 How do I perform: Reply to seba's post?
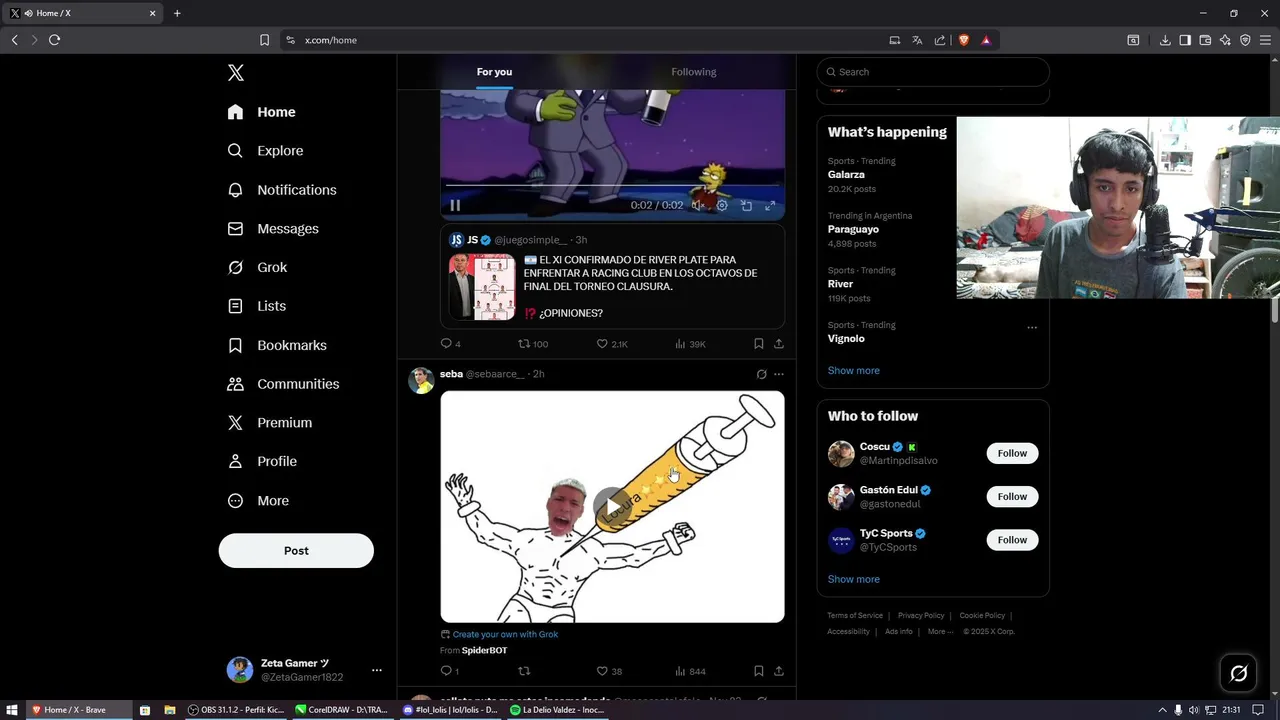coord(450,671)
